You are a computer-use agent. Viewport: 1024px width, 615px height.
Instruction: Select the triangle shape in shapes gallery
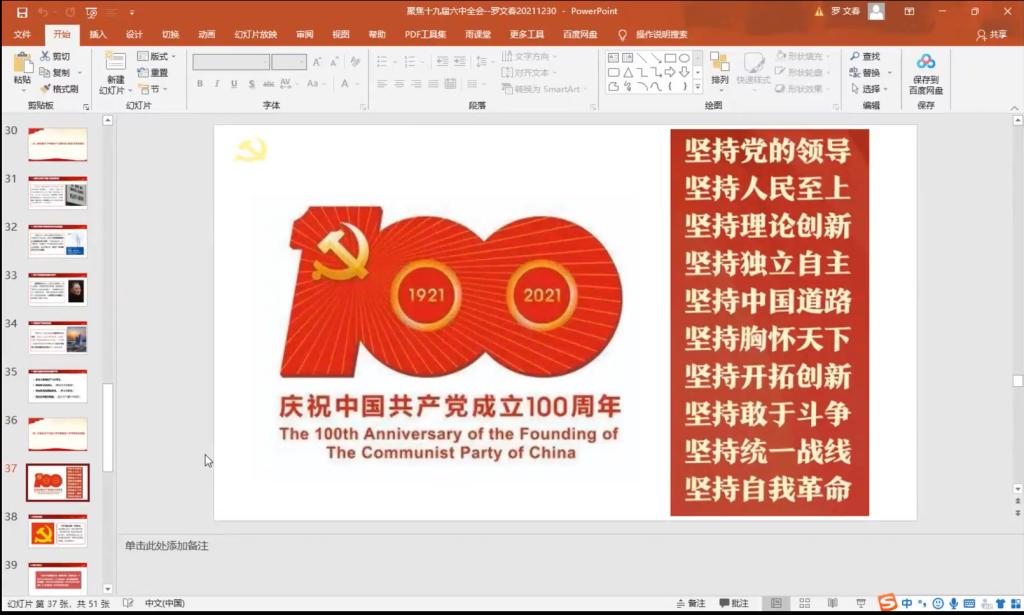[627, 72]
